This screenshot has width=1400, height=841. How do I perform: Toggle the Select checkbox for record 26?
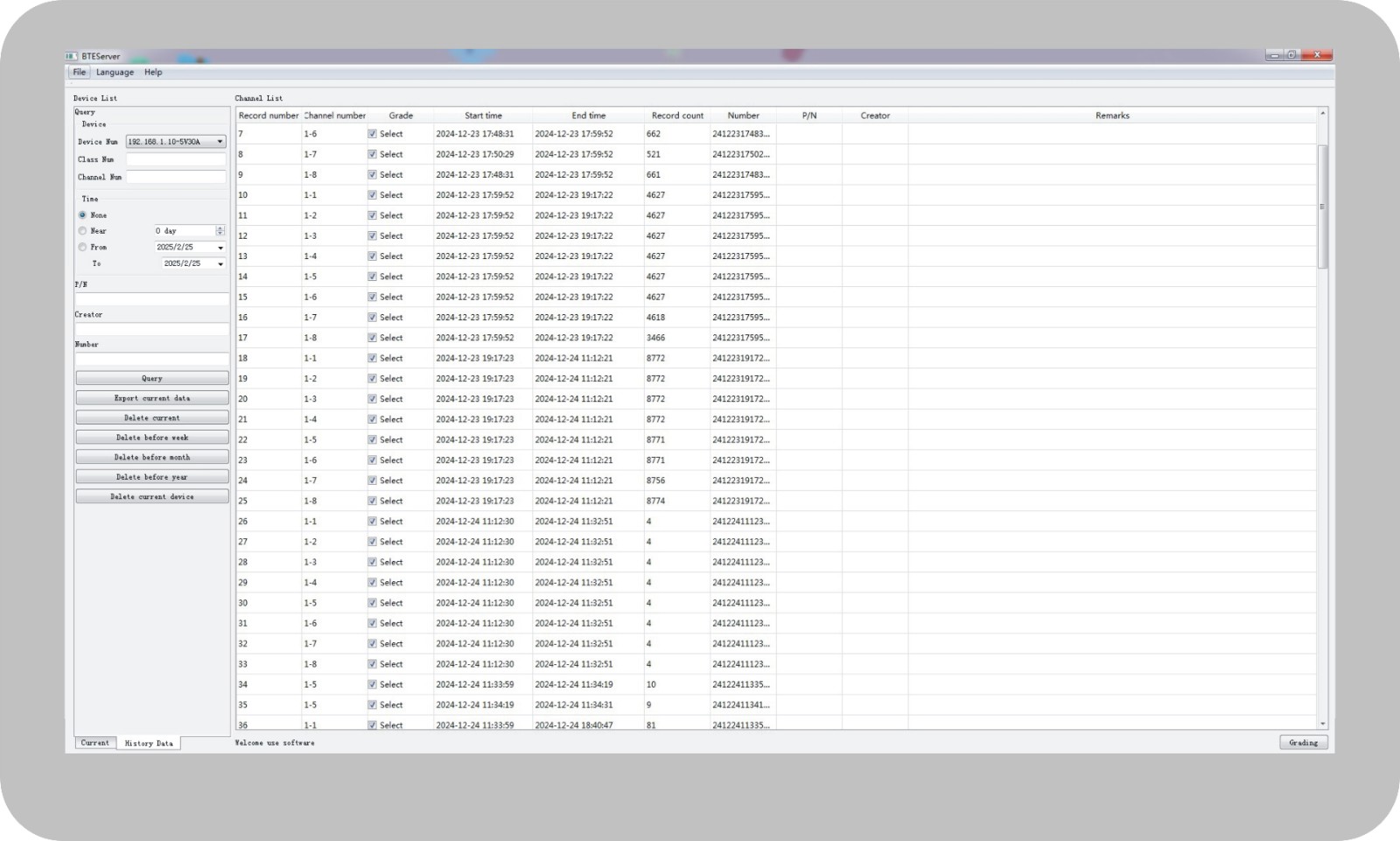(373, 522)
